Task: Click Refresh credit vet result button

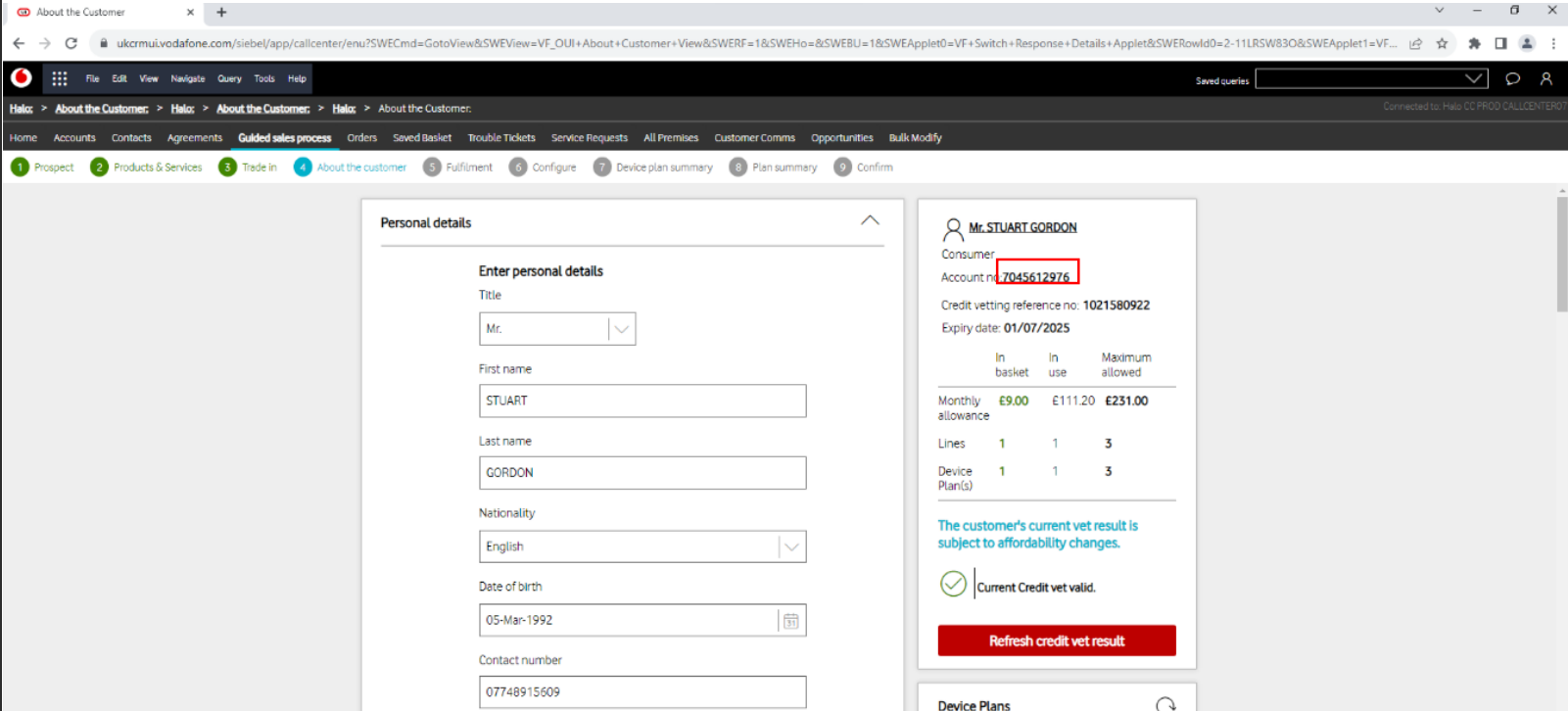Action: pyautogui.click(x=1057, y=640)
